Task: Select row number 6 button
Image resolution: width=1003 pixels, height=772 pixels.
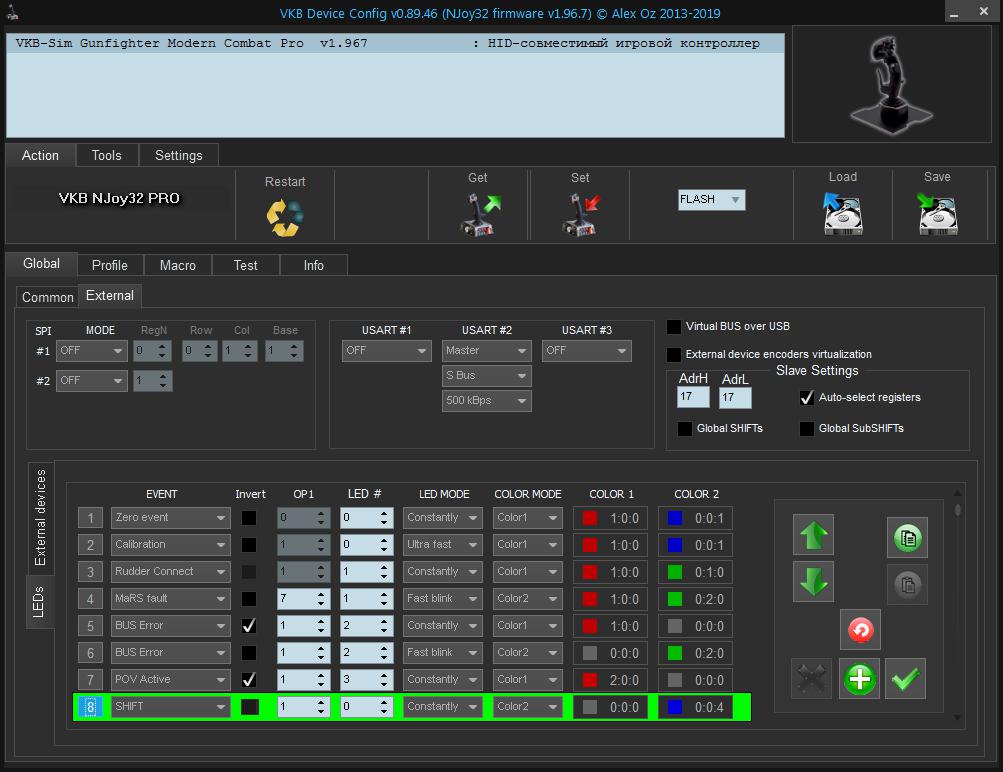Action: [90, 652]
